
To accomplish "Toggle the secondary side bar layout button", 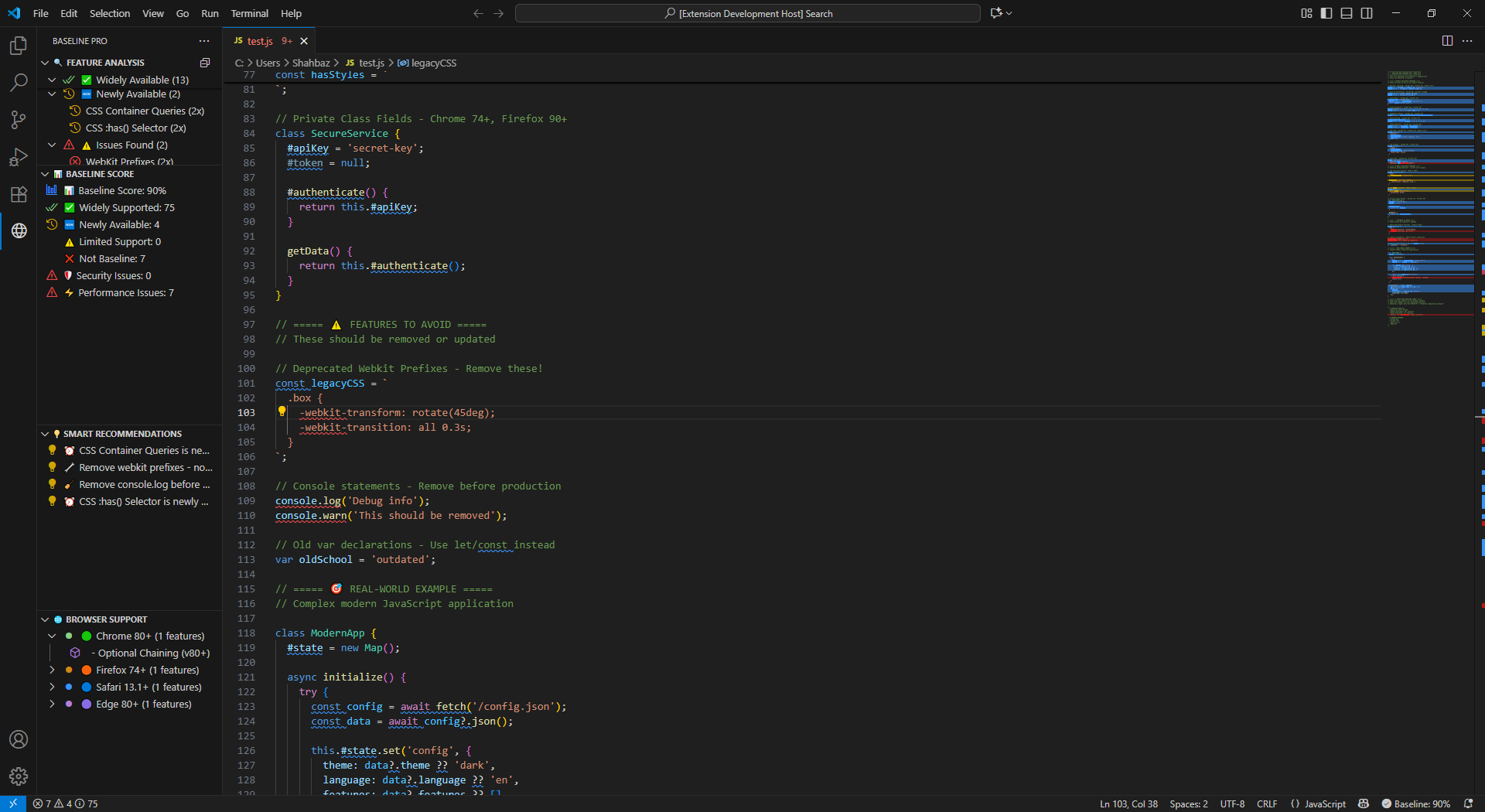I will click(x=1367, y=13).
